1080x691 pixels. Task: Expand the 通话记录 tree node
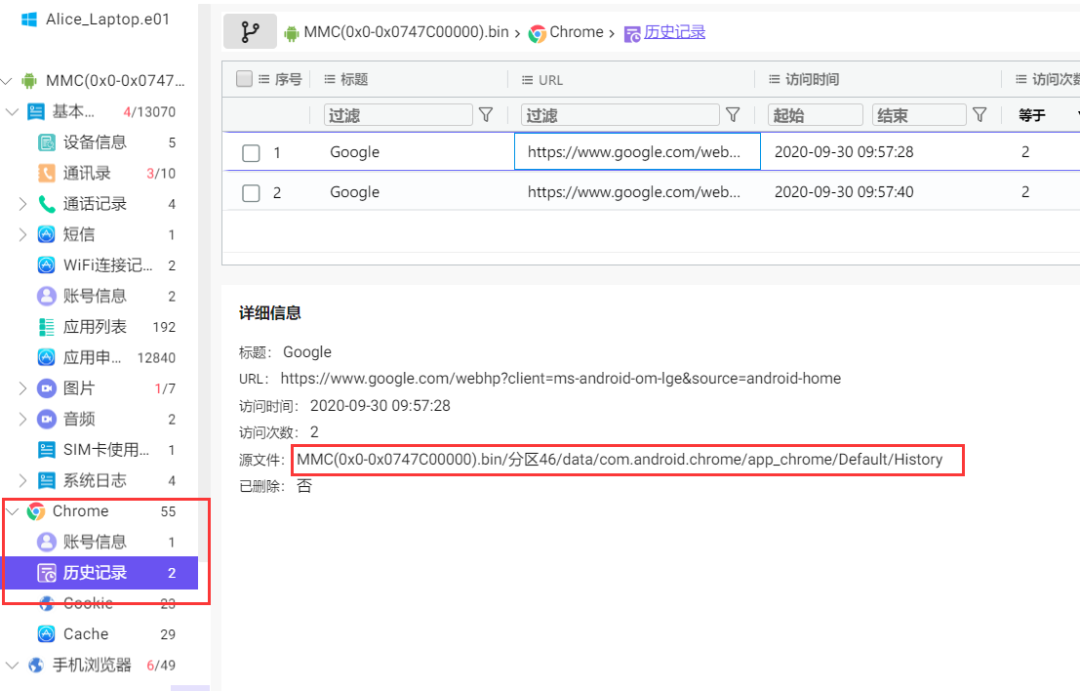click(23, 204)
